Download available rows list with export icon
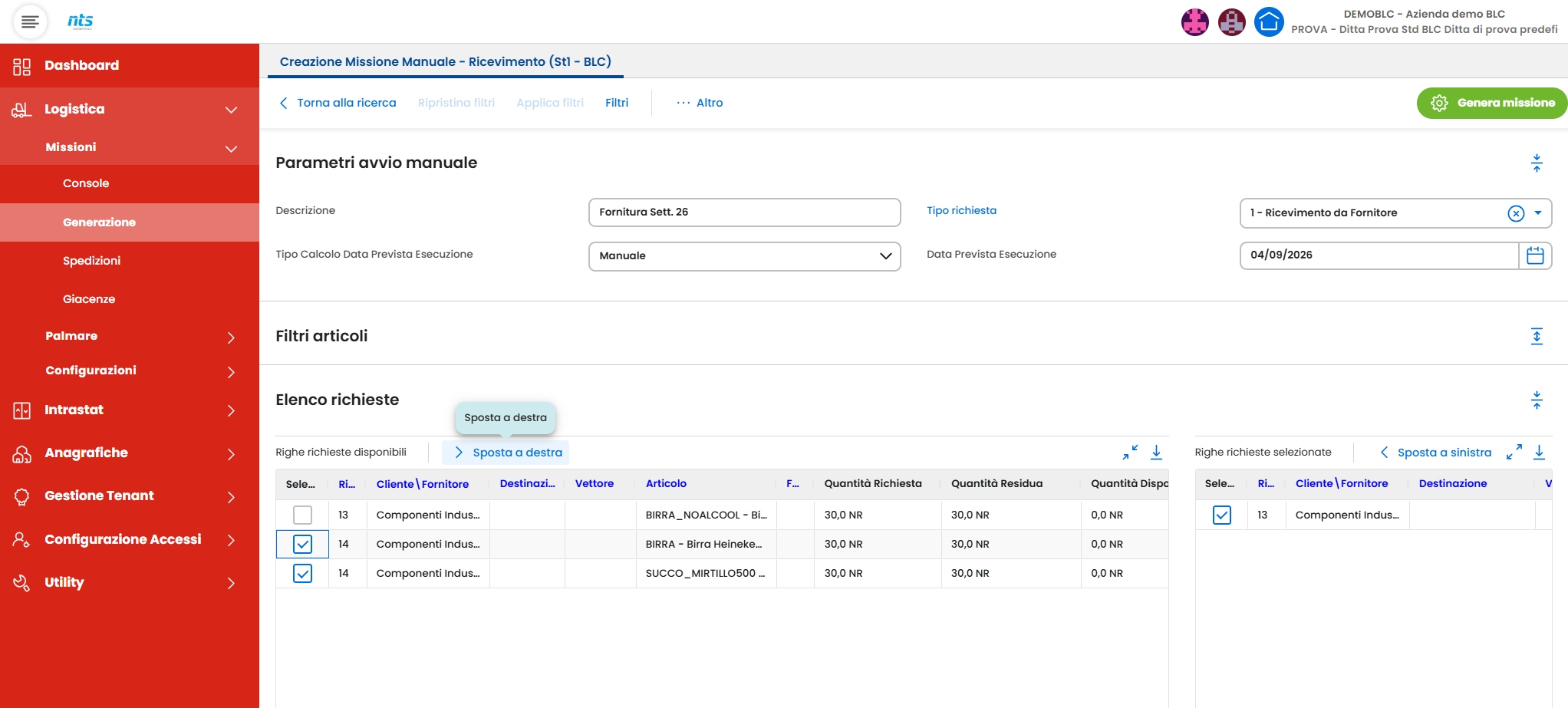 click(x=1156, y=453)
